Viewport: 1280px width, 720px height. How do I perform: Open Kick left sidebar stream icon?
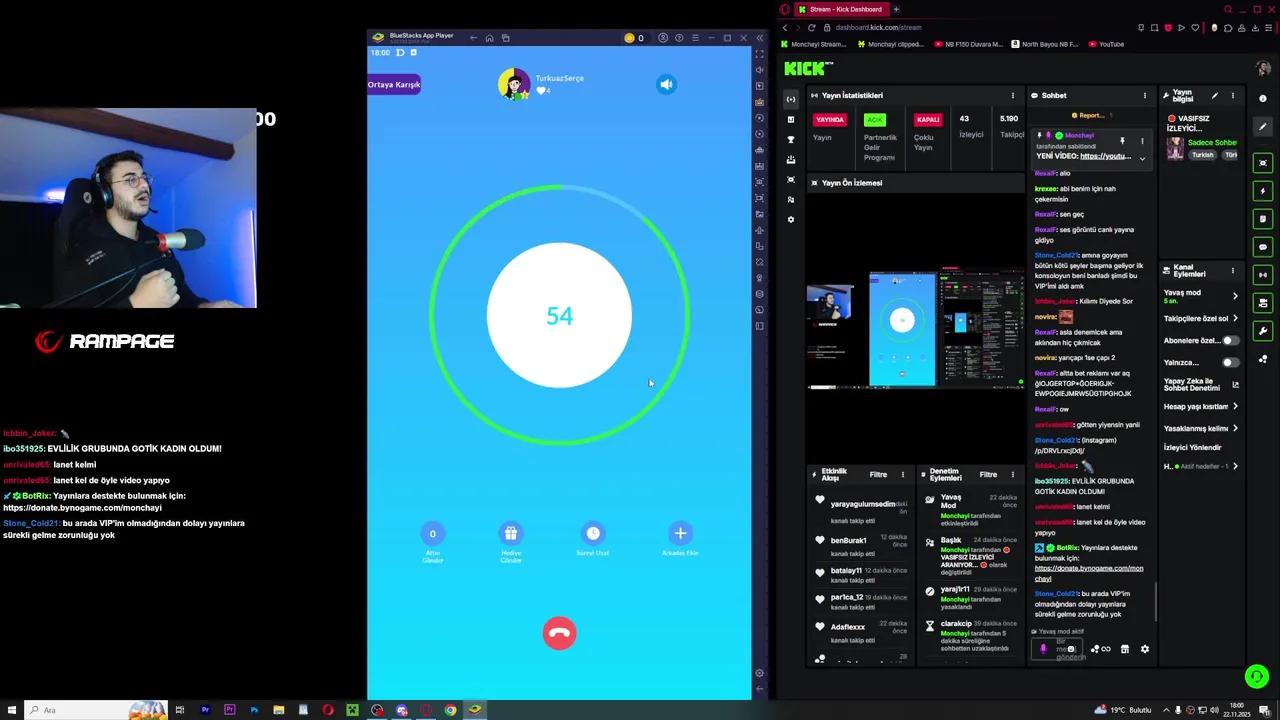(x=791, y=99)
